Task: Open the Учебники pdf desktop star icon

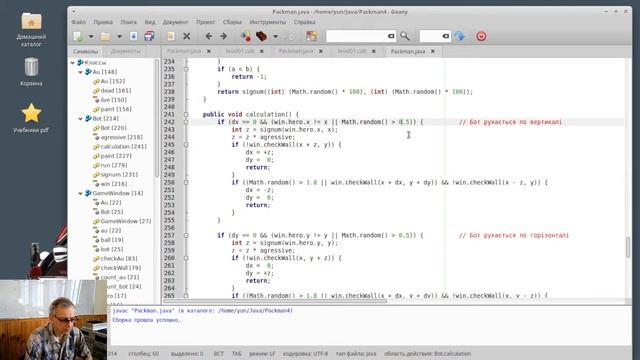Action: pyautogui.click(x=31, y=118)
